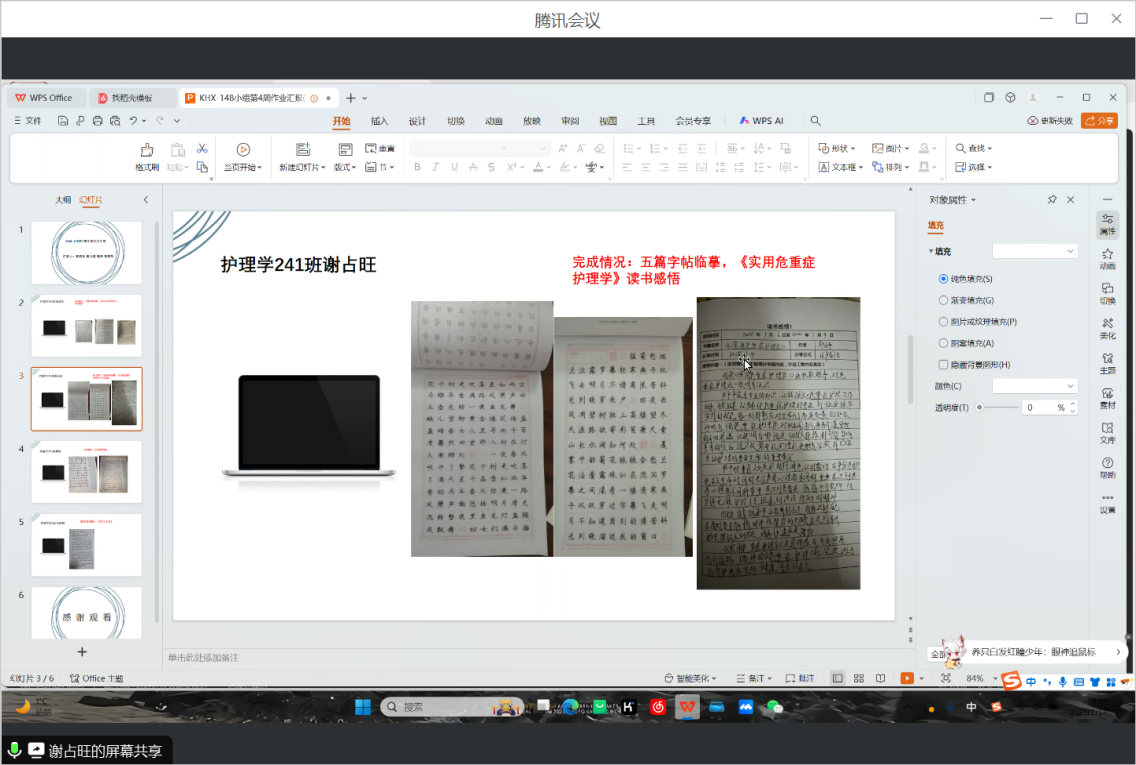Click the Format Painter (格式刷) icon
This screenshot has width=1136, height=765.
[147, 150]
